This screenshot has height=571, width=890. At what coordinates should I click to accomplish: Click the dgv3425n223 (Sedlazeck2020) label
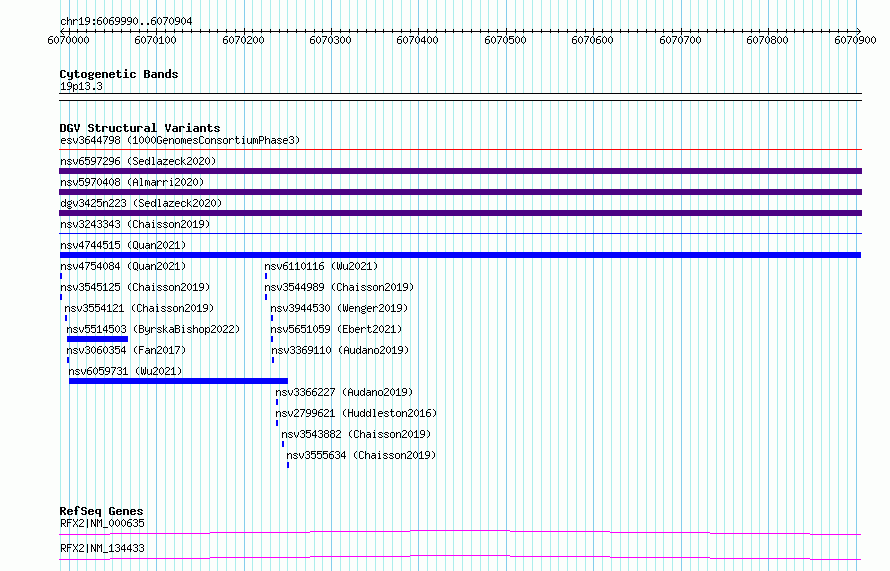tap(141, 203)
